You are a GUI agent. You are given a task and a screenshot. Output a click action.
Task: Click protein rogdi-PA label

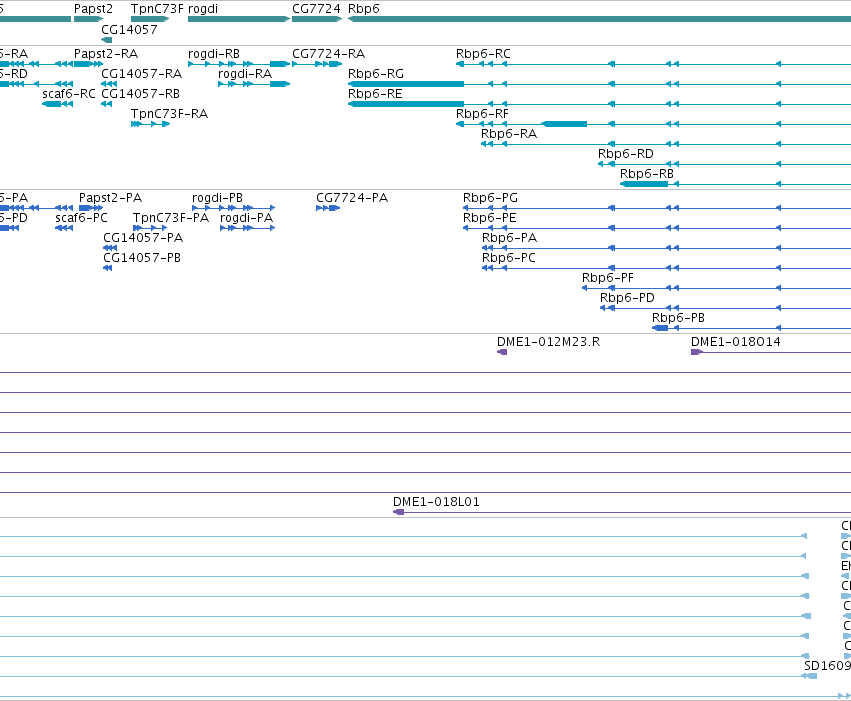(x=246, y=218)
